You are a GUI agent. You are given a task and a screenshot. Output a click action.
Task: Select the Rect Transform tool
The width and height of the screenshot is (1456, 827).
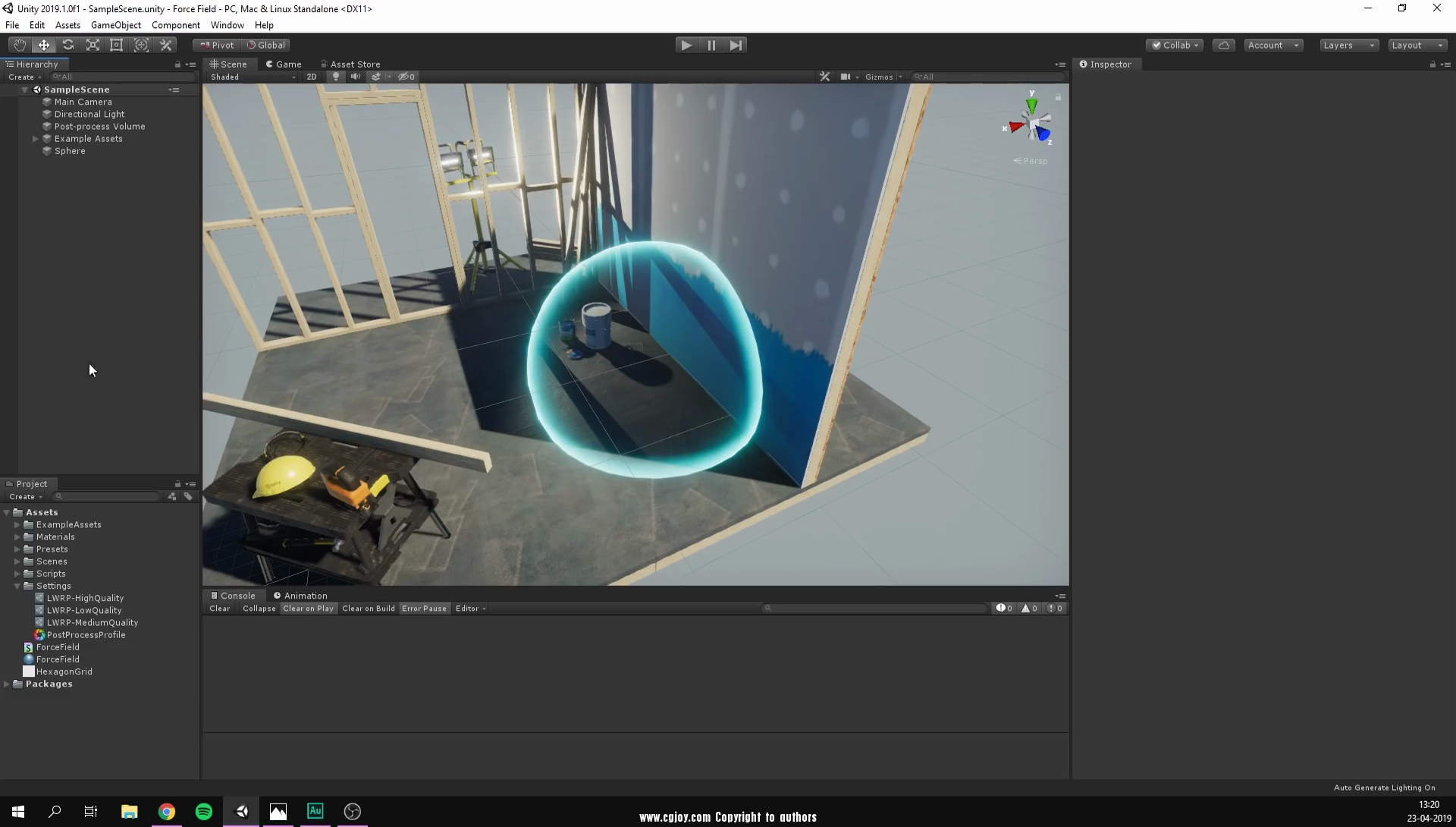117,45
